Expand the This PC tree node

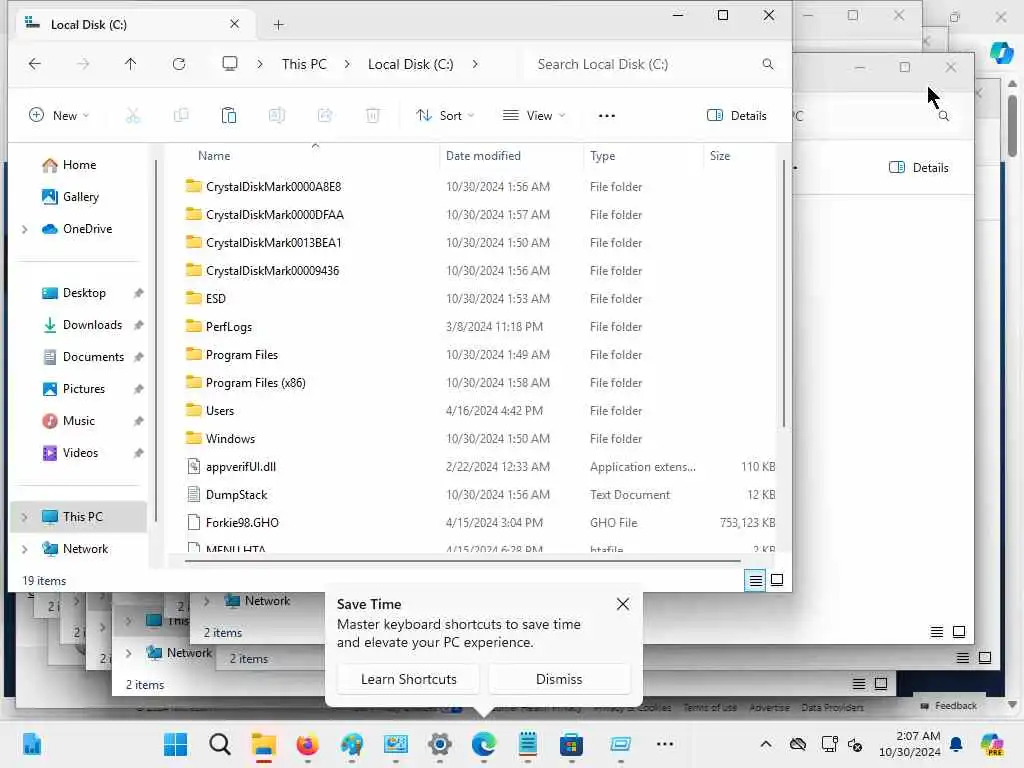click(25, 517)
